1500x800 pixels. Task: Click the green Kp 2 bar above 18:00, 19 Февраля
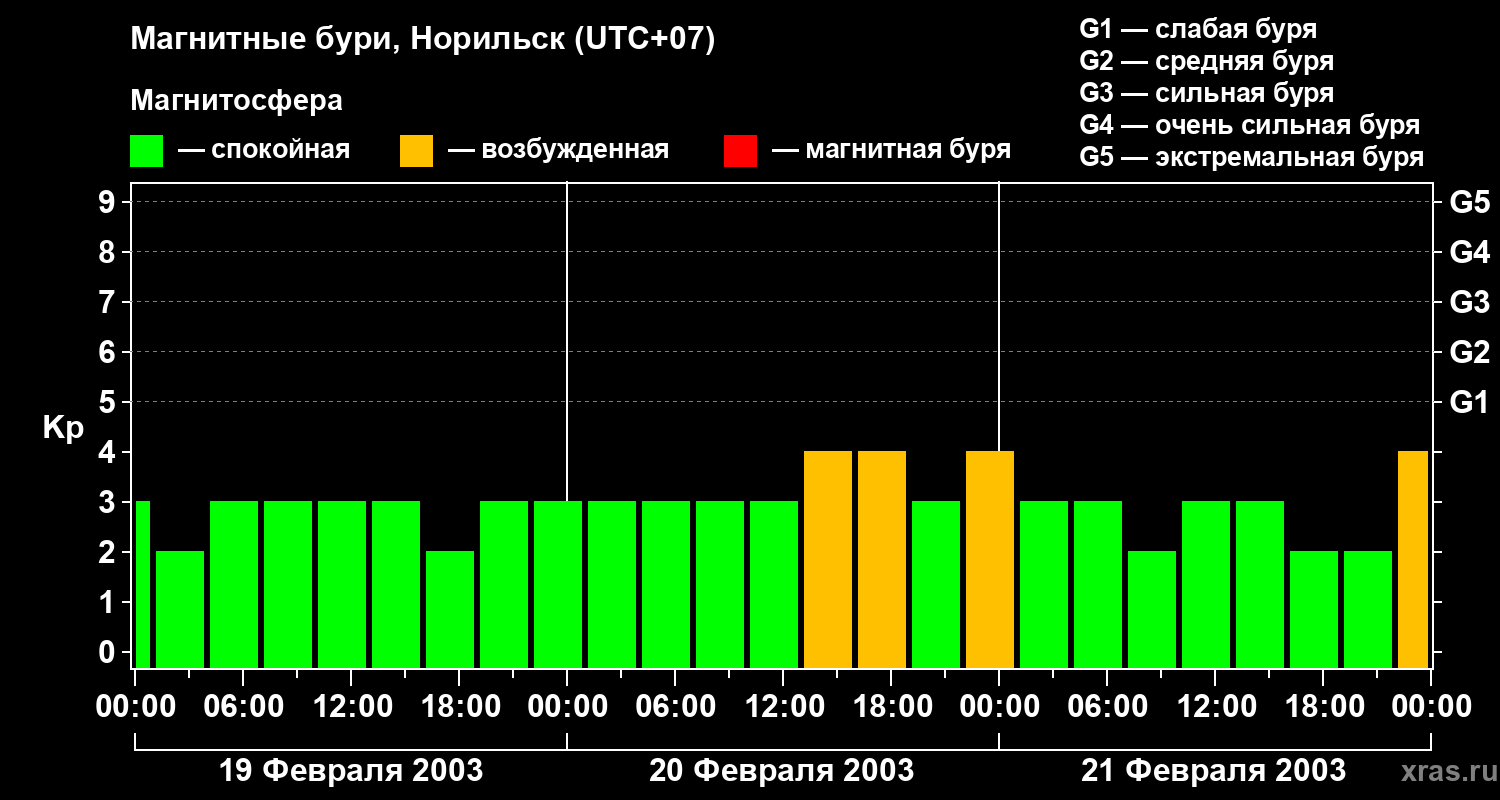pos(450,609)
